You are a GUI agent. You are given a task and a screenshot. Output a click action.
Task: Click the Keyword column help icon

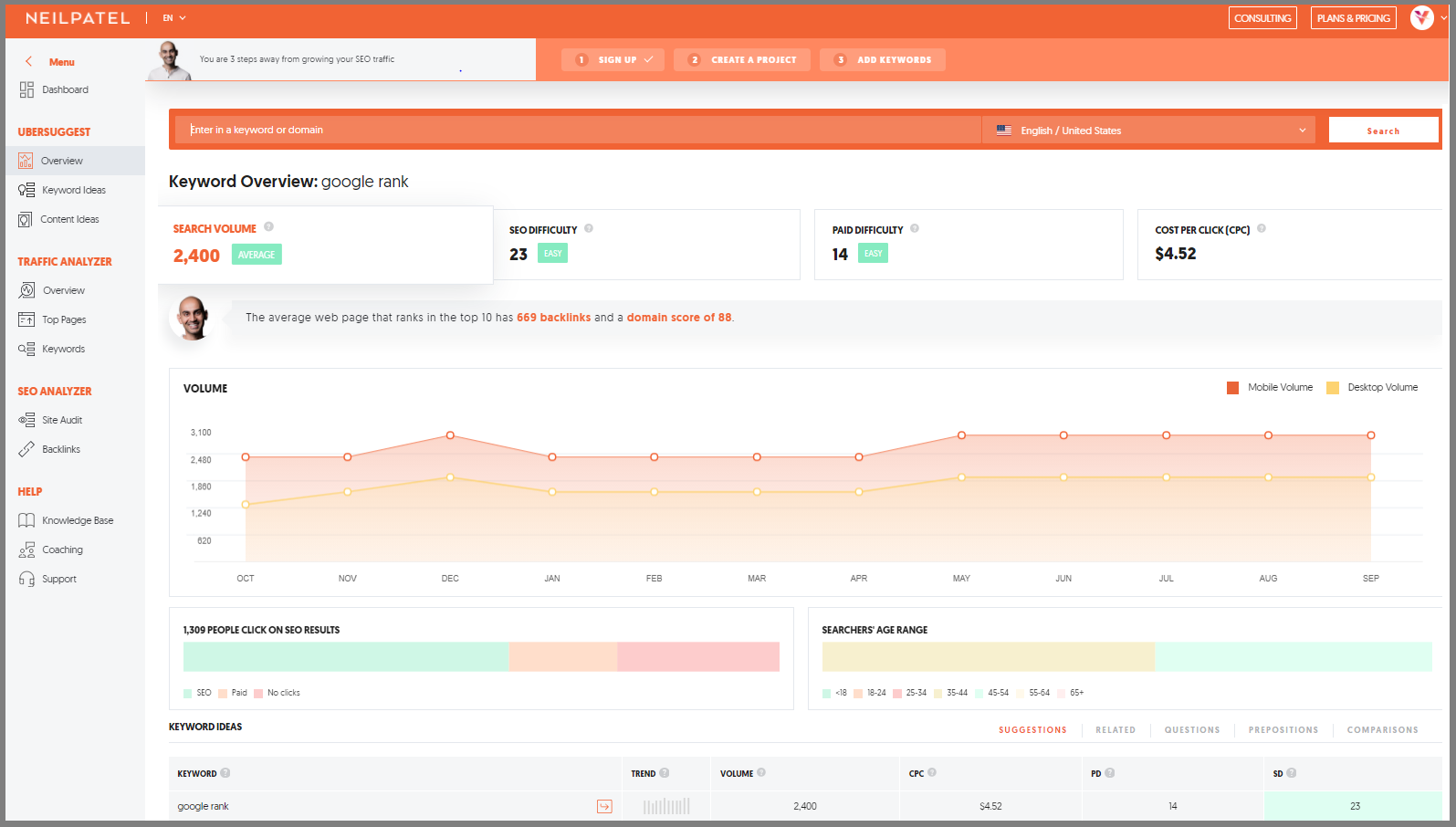coord(225,773)
